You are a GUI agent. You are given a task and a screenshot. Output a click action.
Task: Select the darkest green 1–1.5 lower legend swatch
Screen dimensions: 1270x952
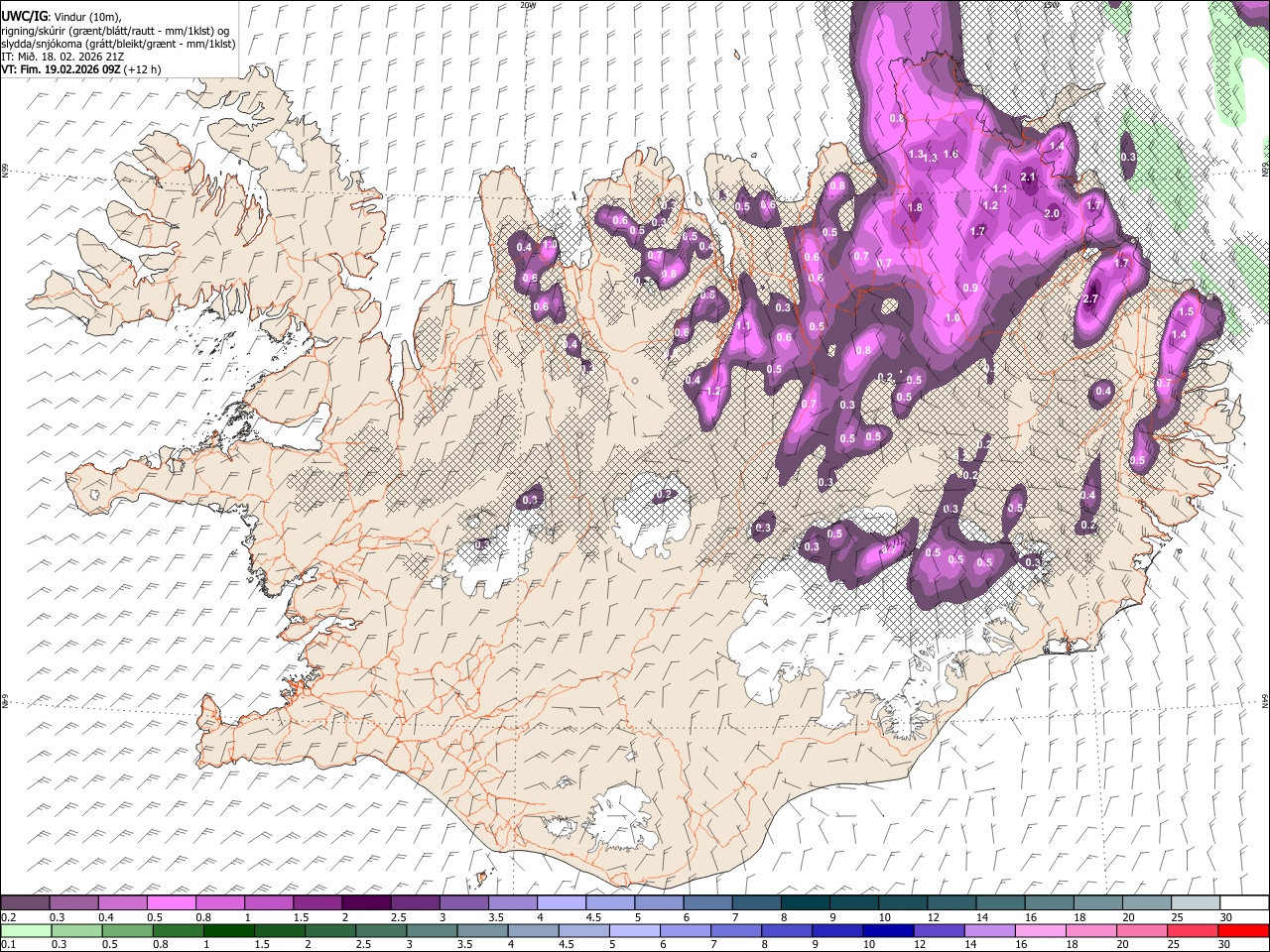click(x=230, y=930)
